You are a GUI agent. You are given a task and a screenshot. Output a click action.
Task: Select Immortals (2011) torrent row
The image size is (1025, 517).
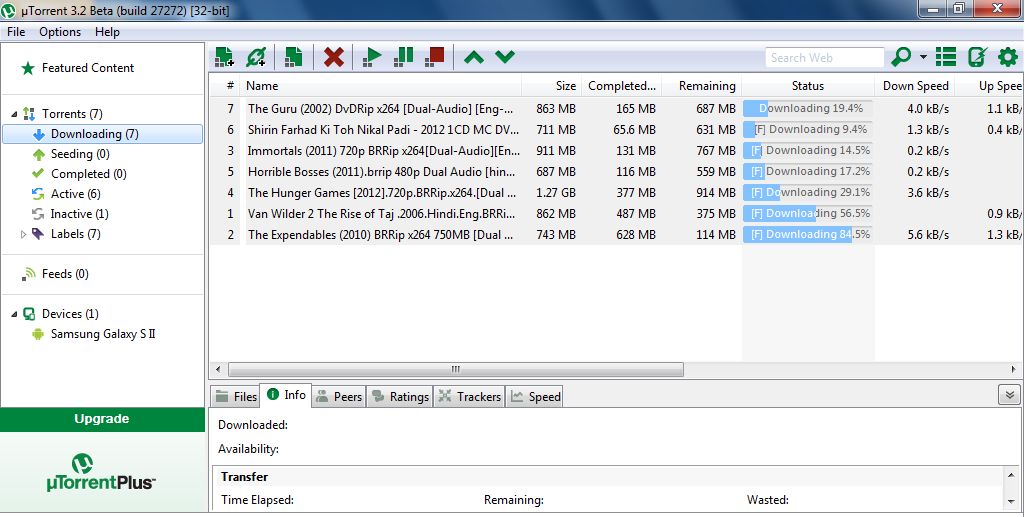point(616,150)
